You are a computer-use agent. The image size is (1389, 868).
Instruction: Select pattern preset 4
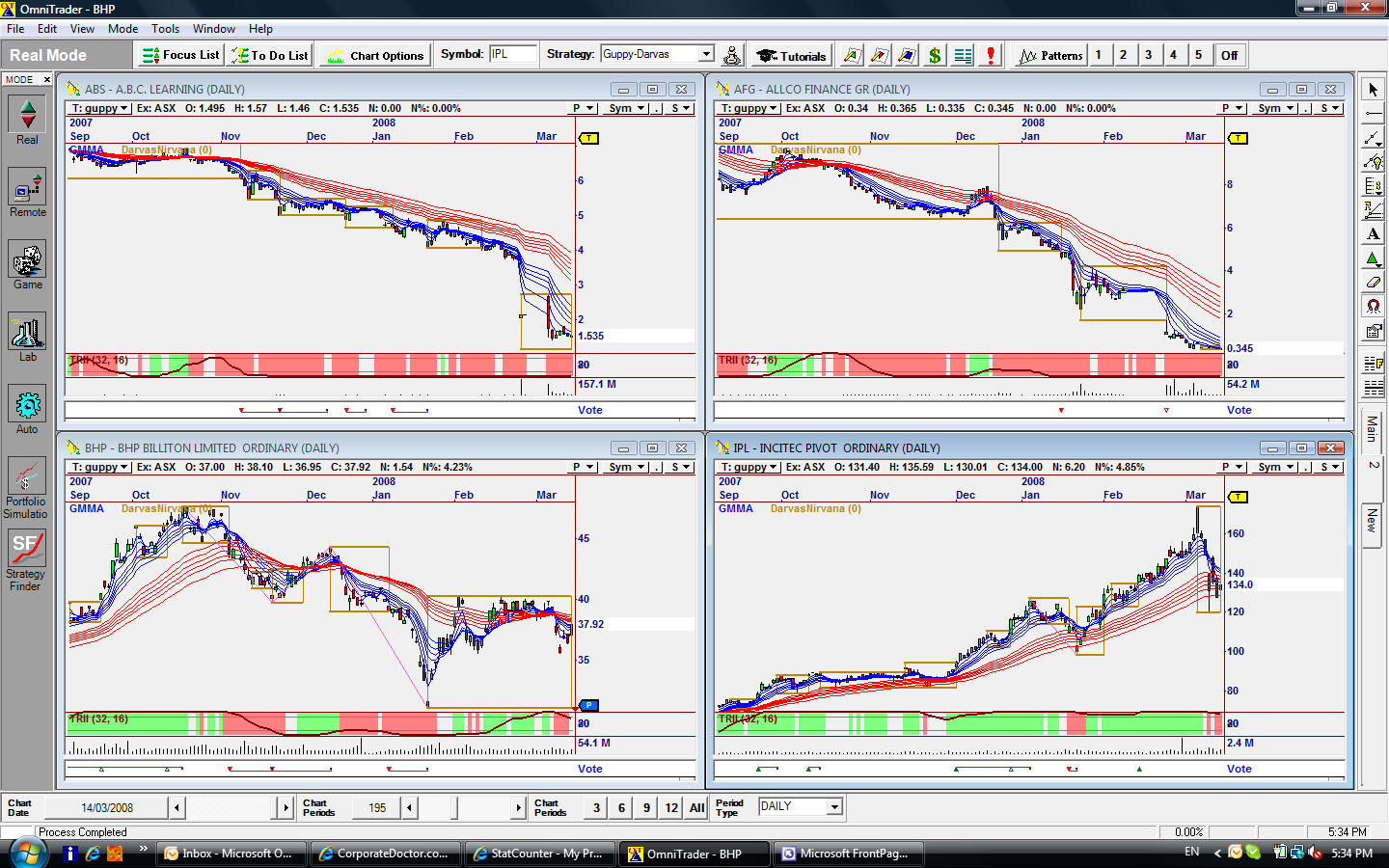(1173, 55)
